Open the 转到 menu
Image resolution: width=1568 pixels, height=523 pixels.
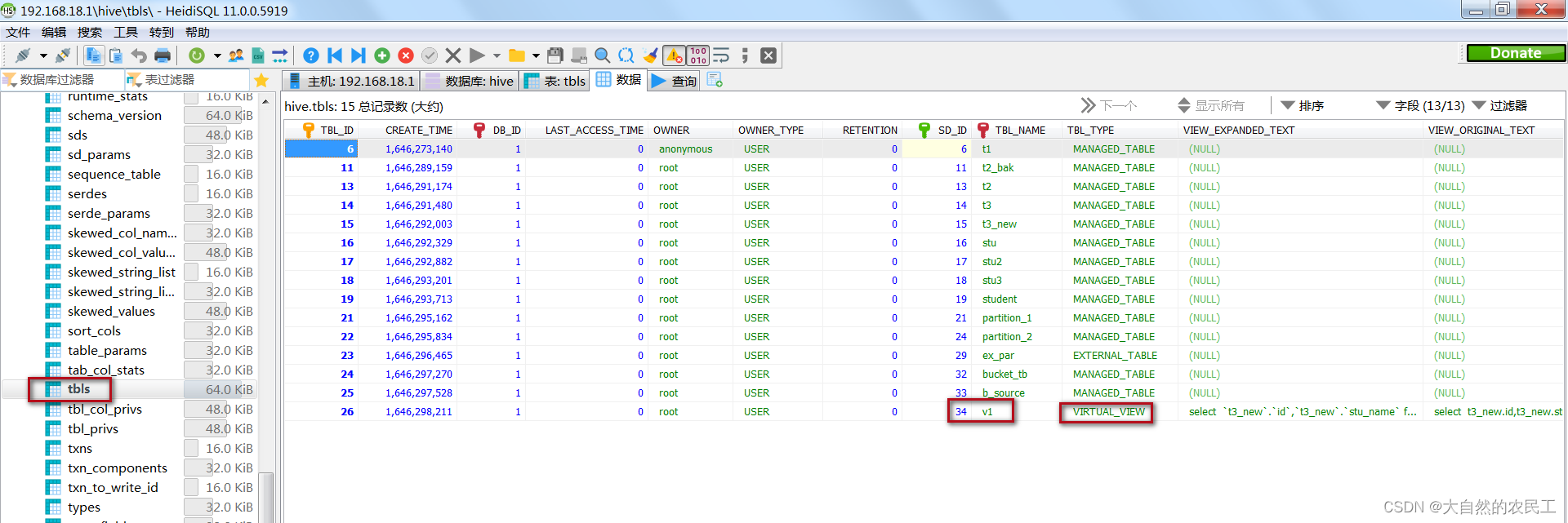162,33
